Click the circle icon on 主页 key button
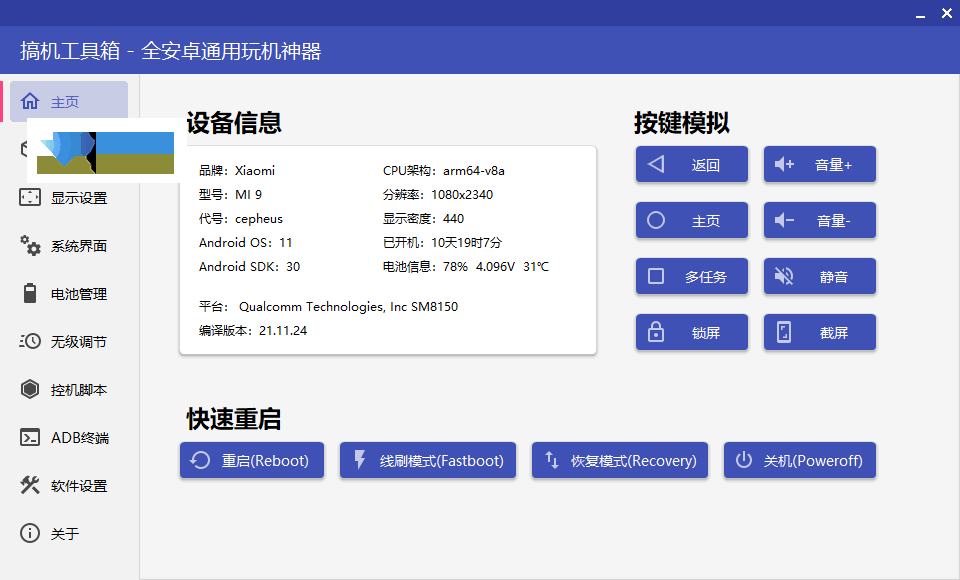The height and width of the screenshot is (580, 960). point(656,220)
